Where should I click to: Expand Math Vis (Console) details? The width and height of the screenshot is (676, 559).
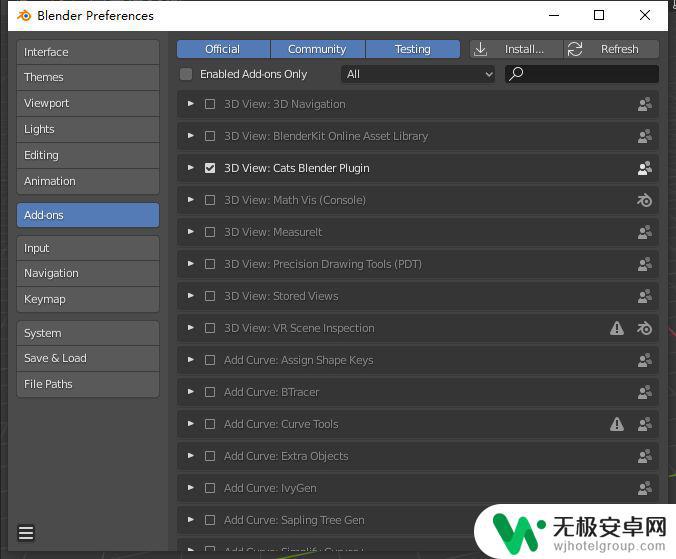tap(191, 200)
